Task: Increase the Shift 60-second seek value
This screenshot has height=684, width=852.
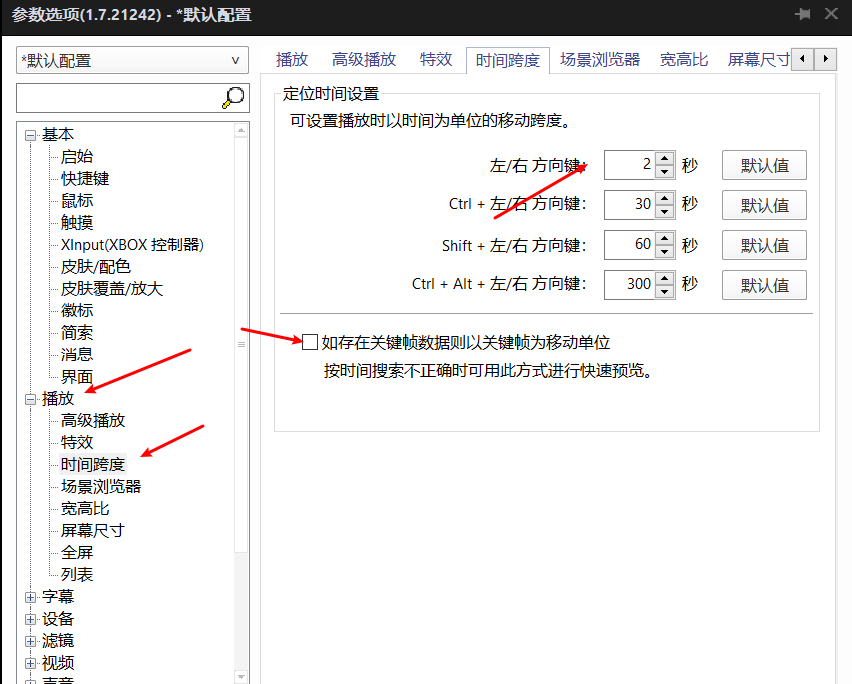Action: click(665, 239)
